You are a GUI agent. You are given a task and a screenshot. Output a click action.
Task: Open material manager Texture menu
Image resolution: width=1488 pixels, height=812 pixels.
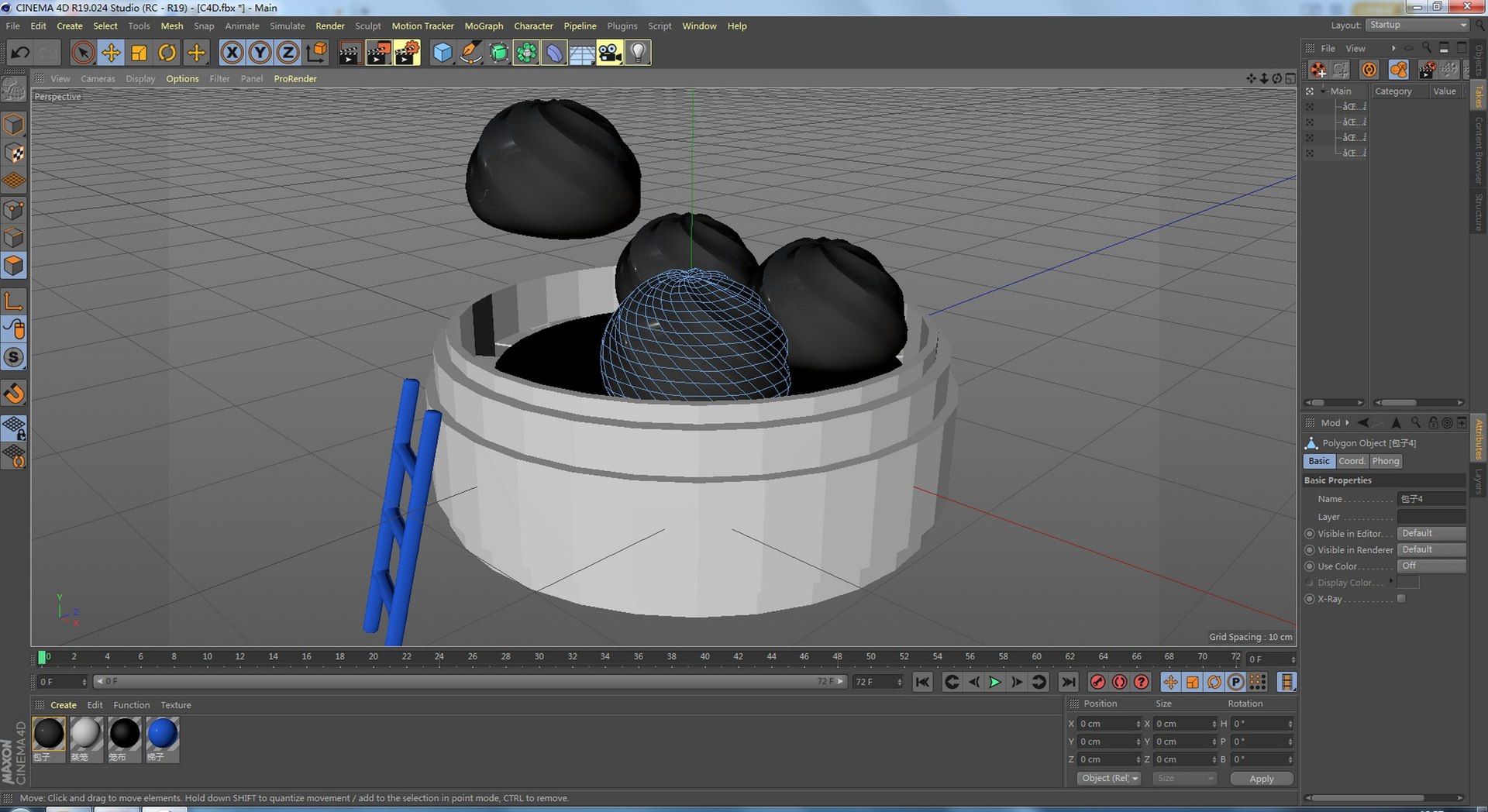coord(176,705)
